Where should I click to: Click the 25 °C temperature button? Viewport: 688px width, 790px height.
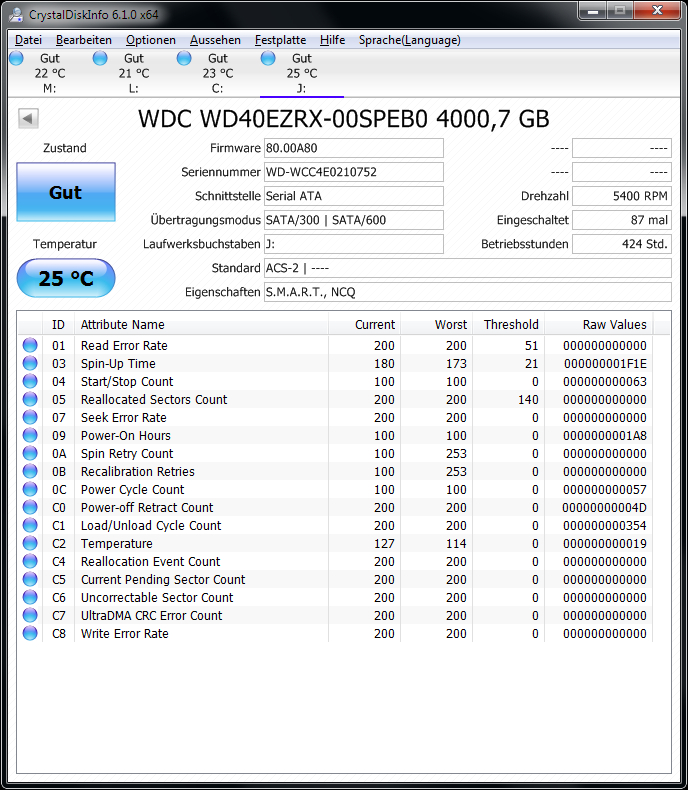tap(65, 278)
